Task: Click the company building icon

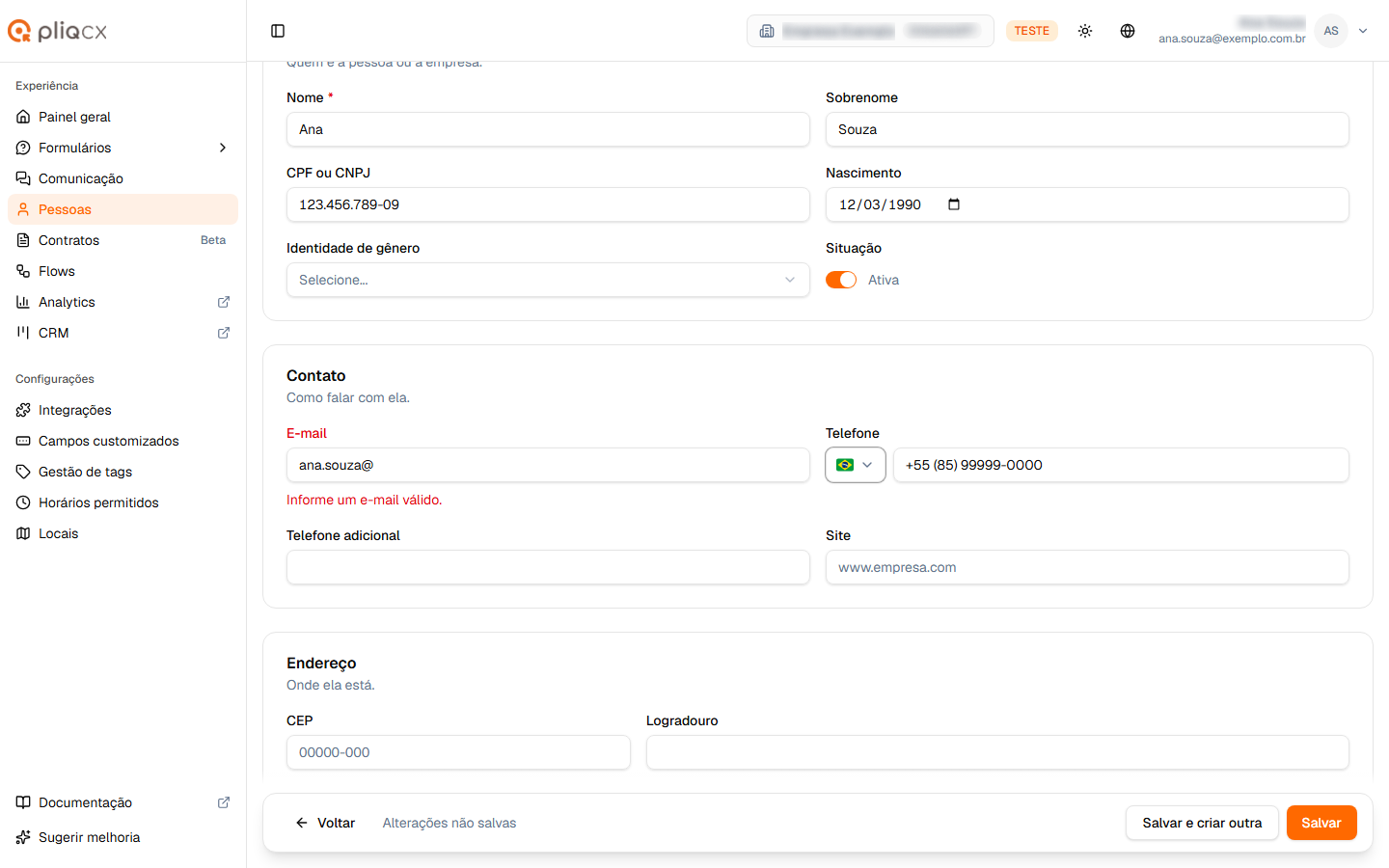Action: [x=767, y=31]
